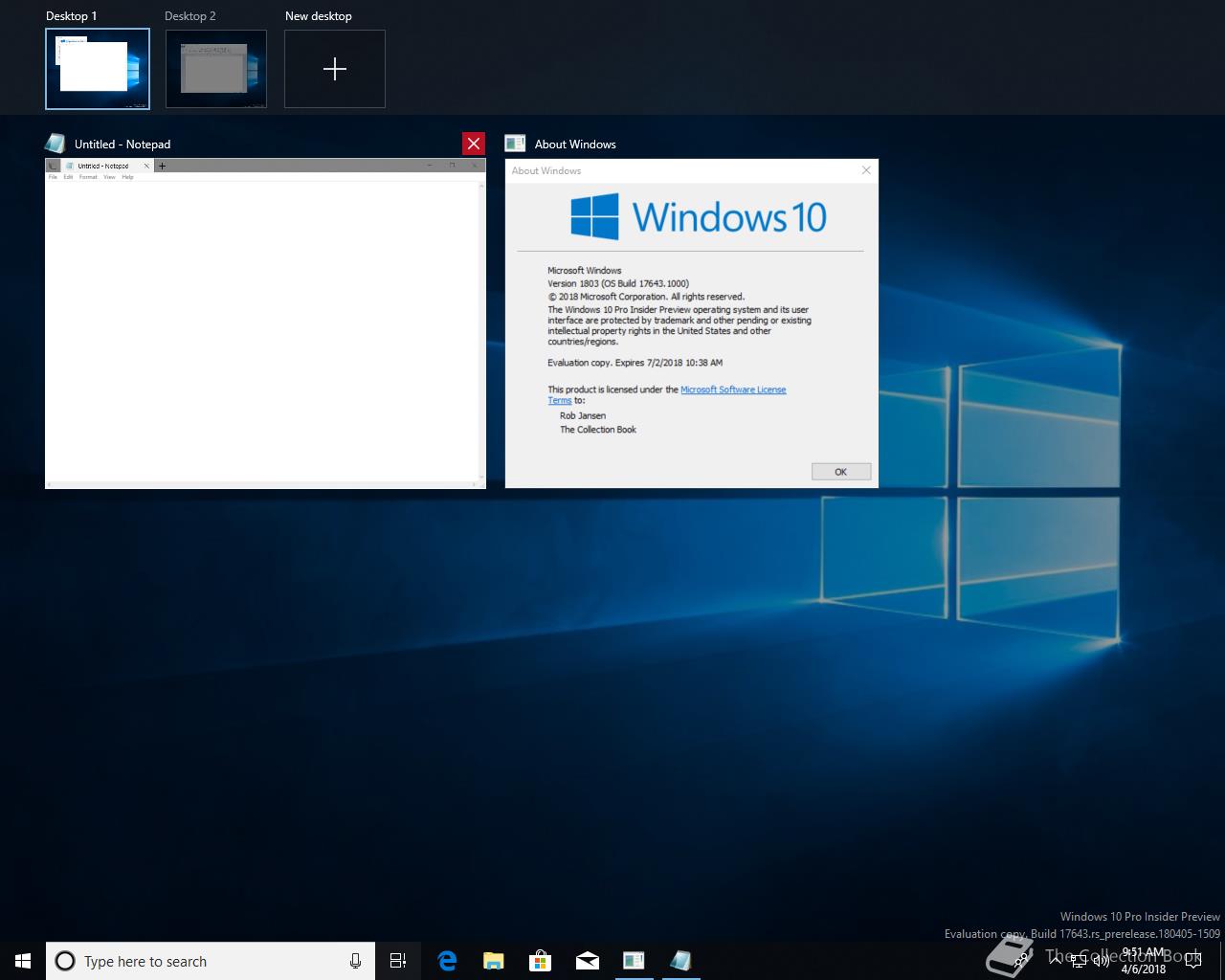Open network status tray icon

[x=1079, y=959]
